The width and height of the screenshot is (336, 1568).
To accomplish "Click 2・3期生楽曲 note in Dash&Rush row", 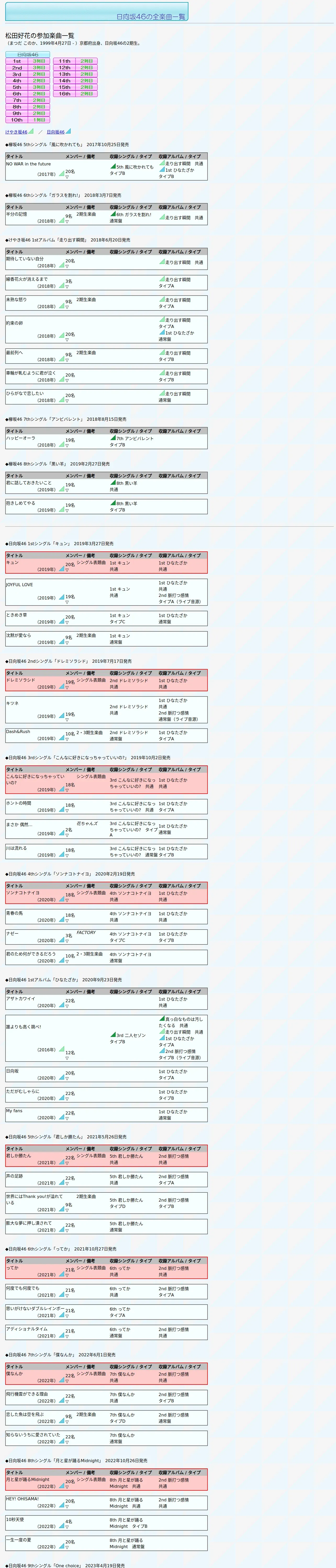I will (x=90, y=733).
